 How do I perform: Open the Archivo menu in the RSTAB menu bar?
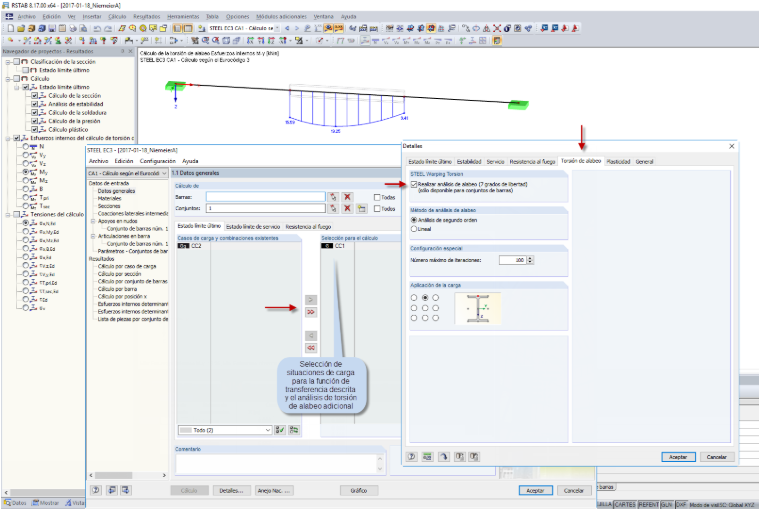point(26,16)
